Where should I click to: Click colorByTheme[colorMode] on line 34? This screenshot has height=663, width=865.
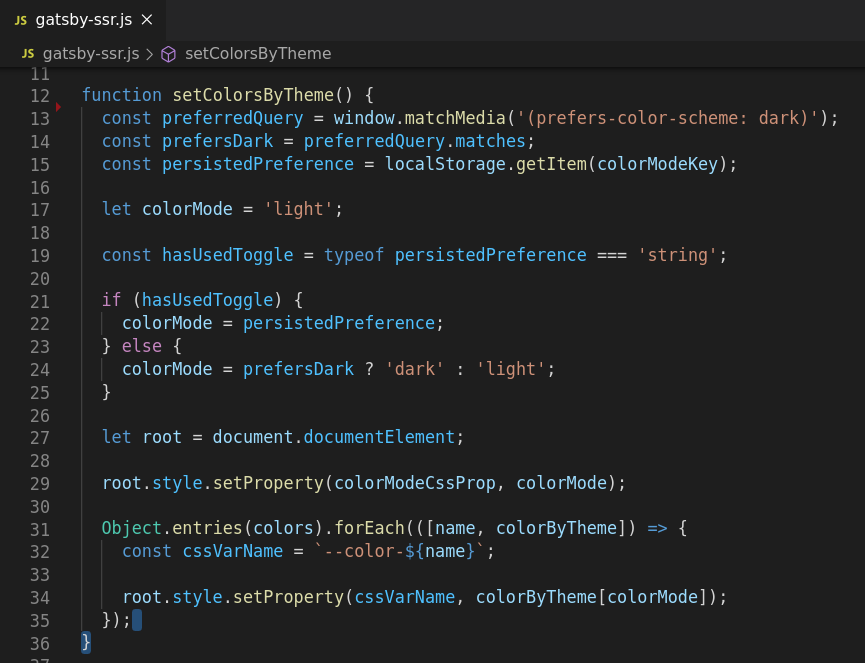[592, 597]
